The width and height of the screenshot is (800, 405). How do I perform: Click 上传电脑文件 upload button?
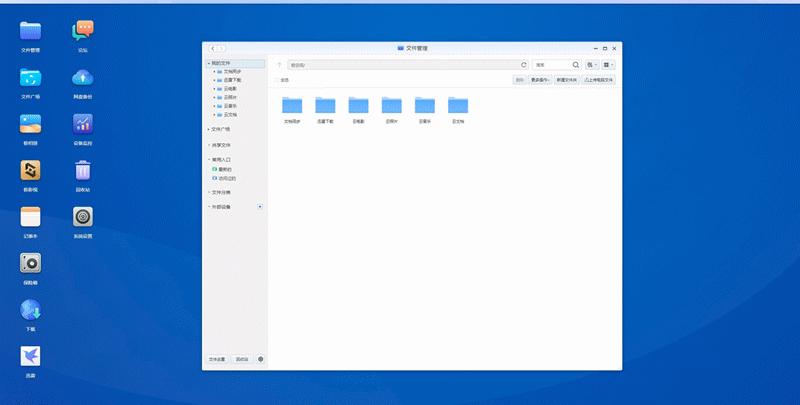point(598,80)
